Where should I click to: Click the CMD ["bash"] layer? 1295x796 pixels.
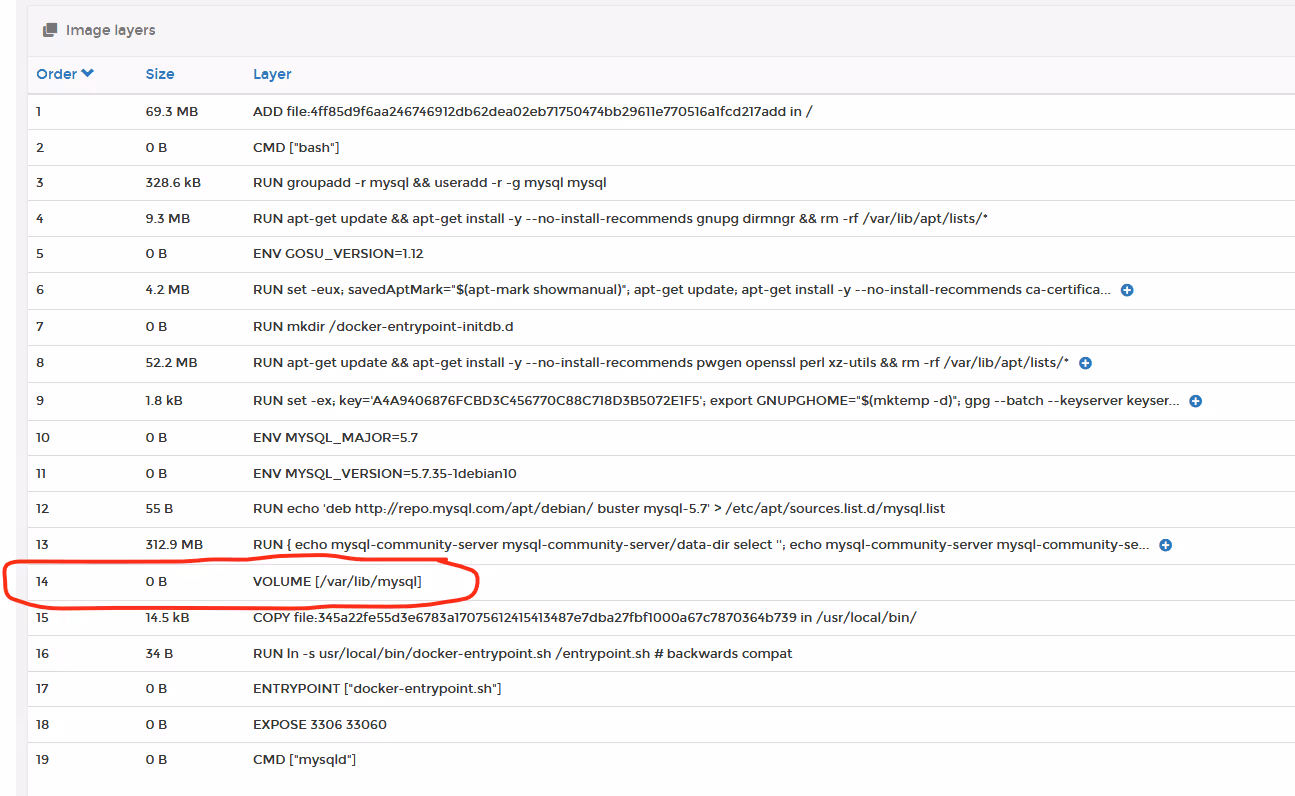click(296, 147)
